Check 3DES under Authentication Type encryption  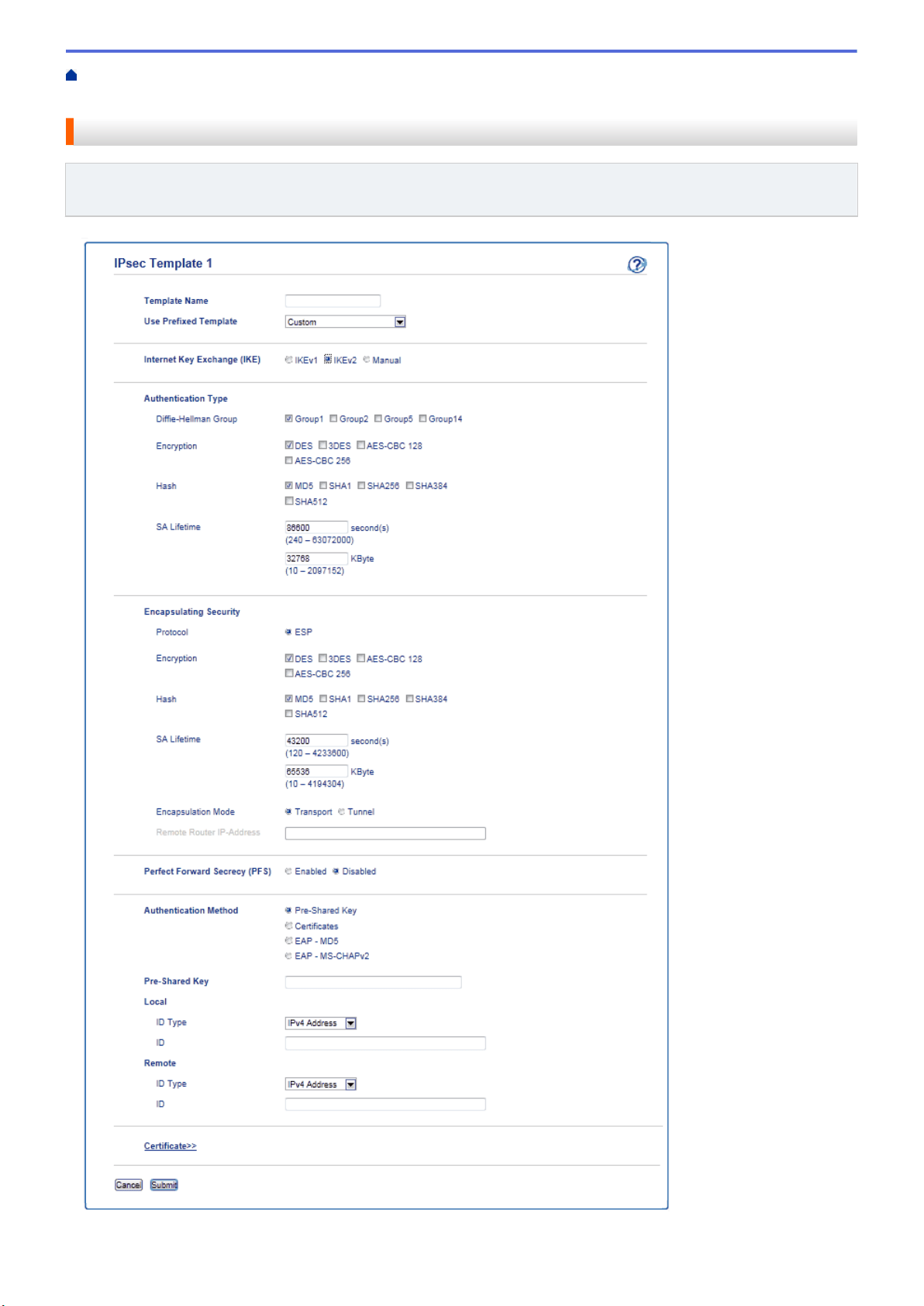(322, 445)
